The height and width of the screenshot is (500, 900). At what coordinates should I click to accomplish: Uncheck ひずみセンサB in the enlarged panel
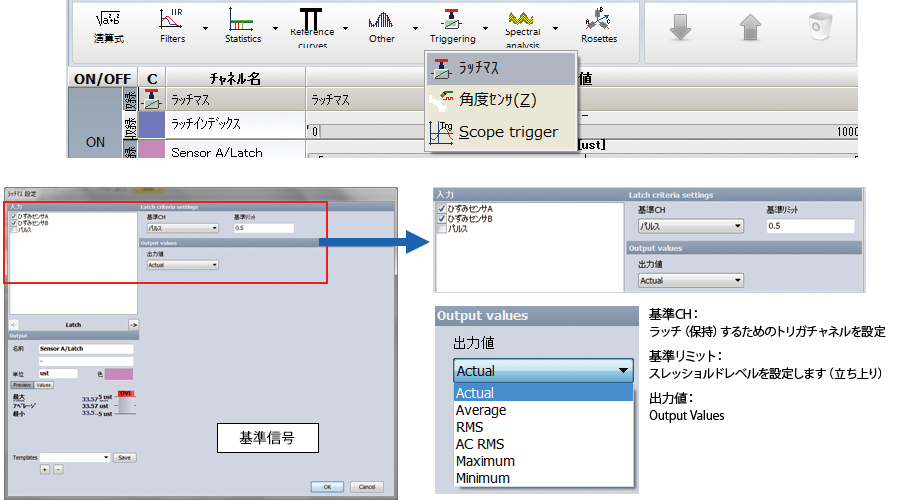click(441, 219)
